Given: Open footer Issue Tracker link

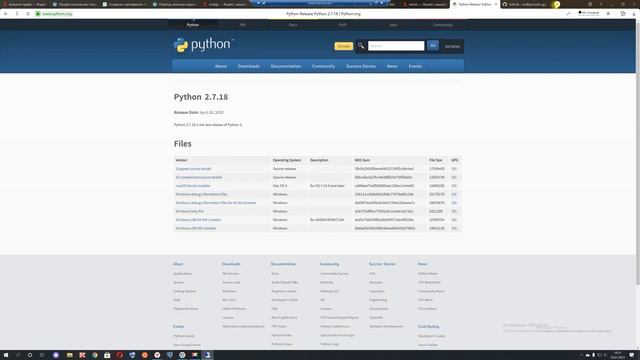Looking at the screenshot, I should [428, 345].
